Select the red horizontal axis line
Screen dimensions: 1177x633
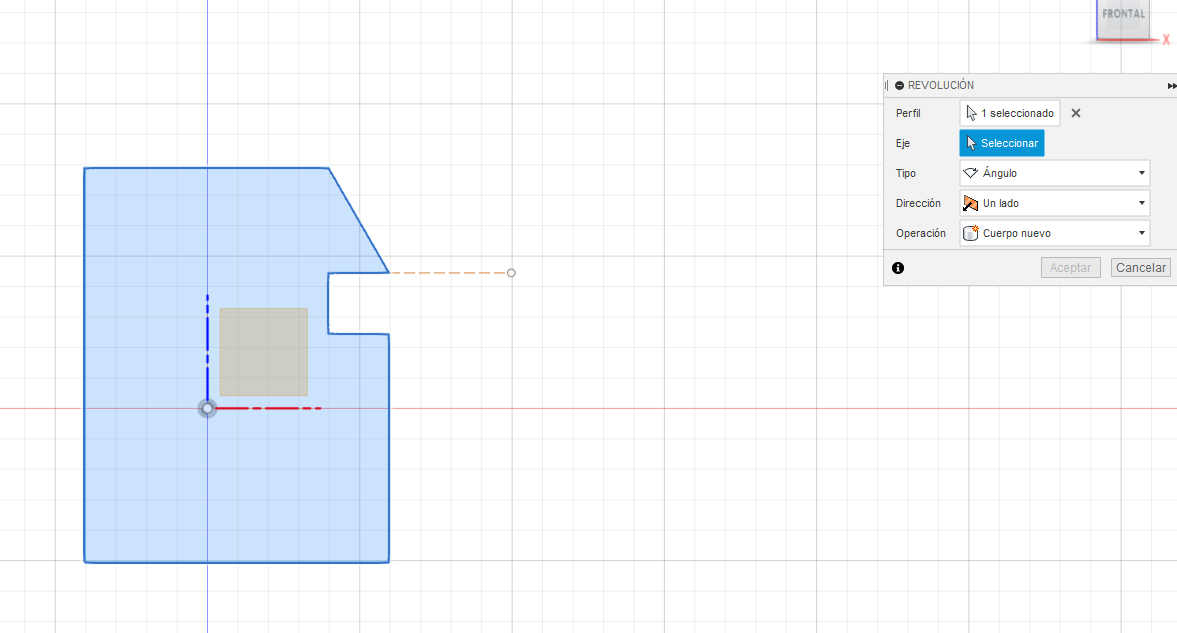point(268,408)
